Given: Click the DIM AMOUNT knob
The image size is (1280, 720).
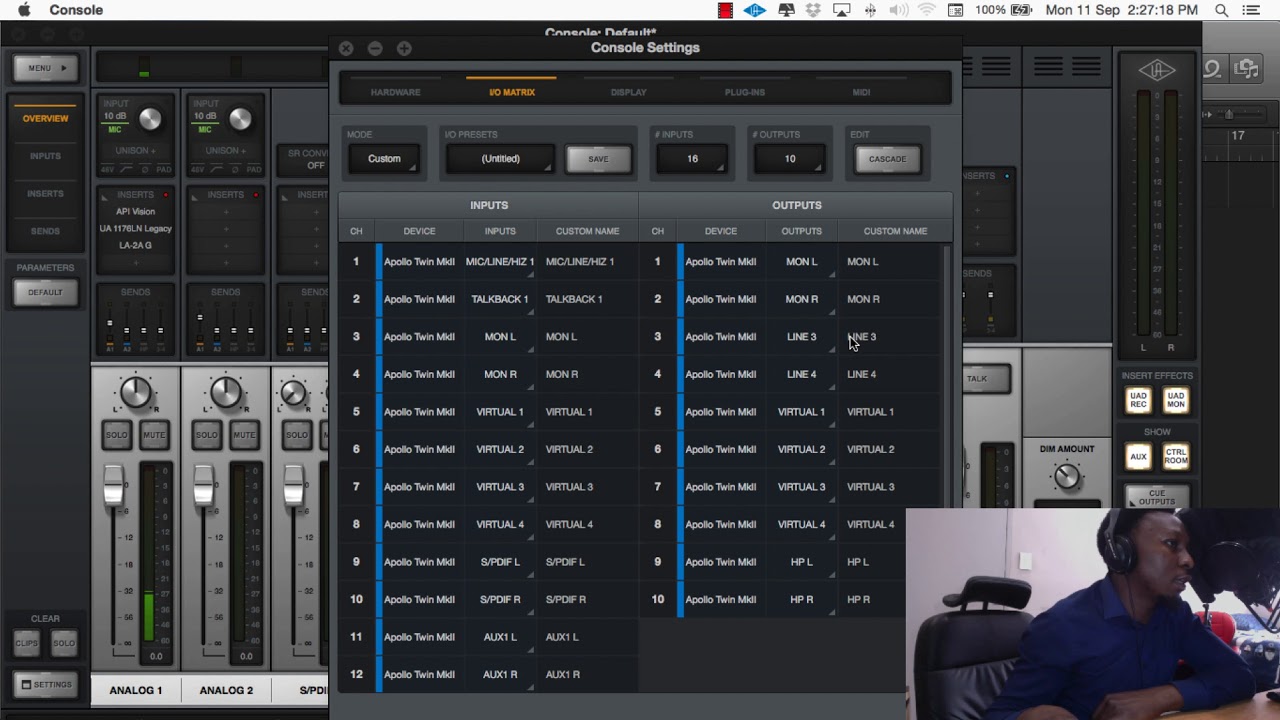Looking at the screenshot, I should click(1067, 477).
